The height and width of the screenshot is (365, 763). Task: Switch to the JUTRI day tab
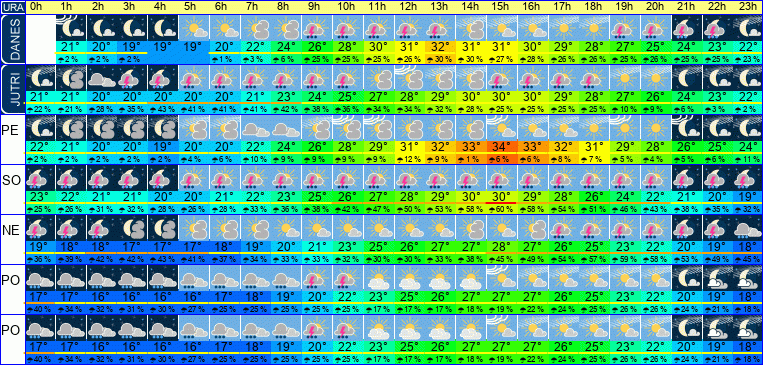pos(13,89)
